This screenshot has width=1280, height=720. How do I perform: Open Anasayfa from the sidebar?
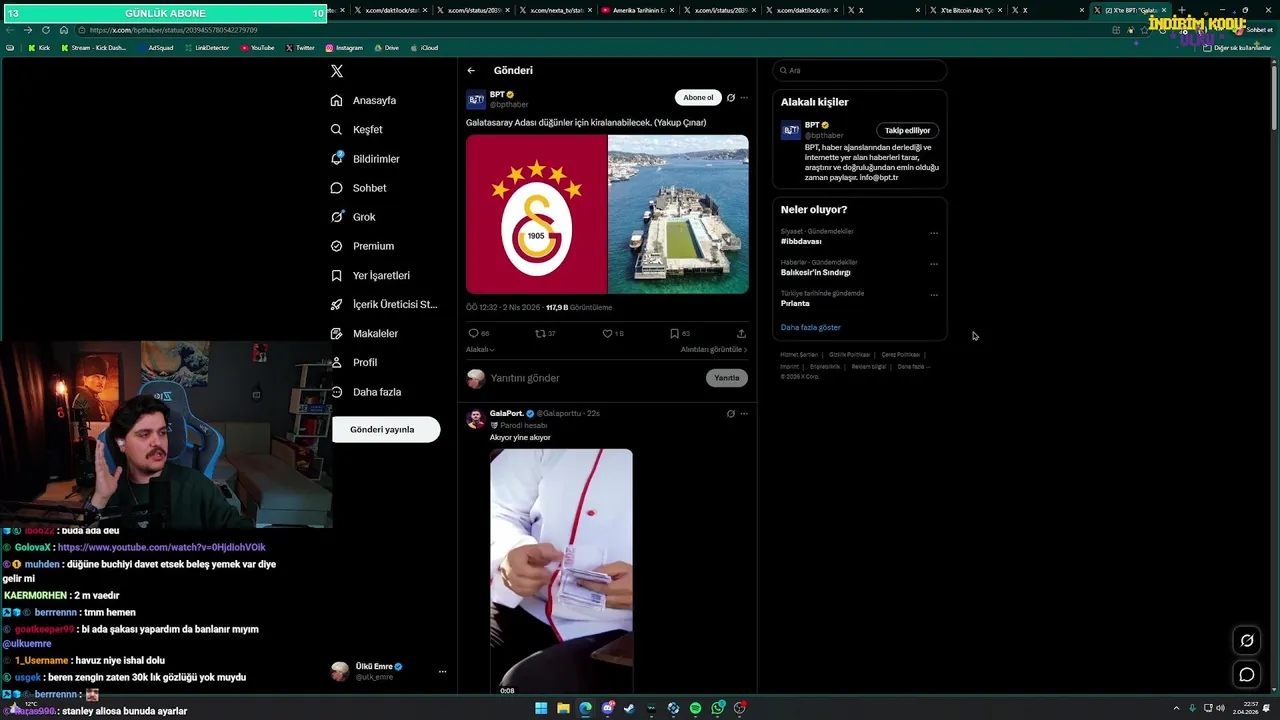point(364,100)
